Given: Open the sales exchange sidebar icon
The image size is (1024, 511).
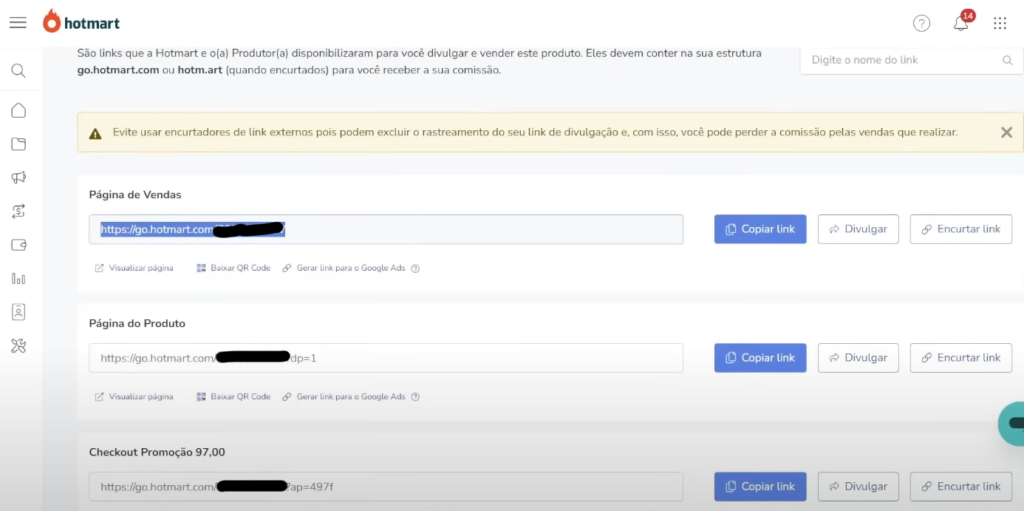Looking at the screenshot, I should [18, 211].
